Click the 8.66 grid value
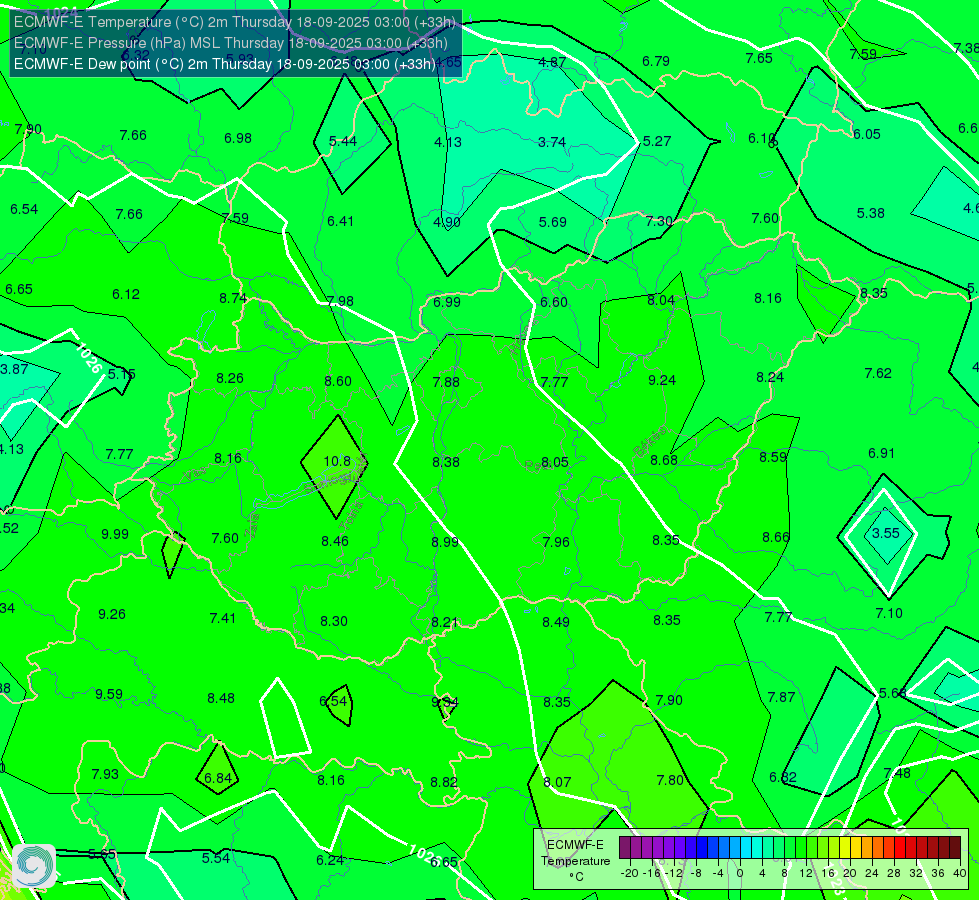 776,537
